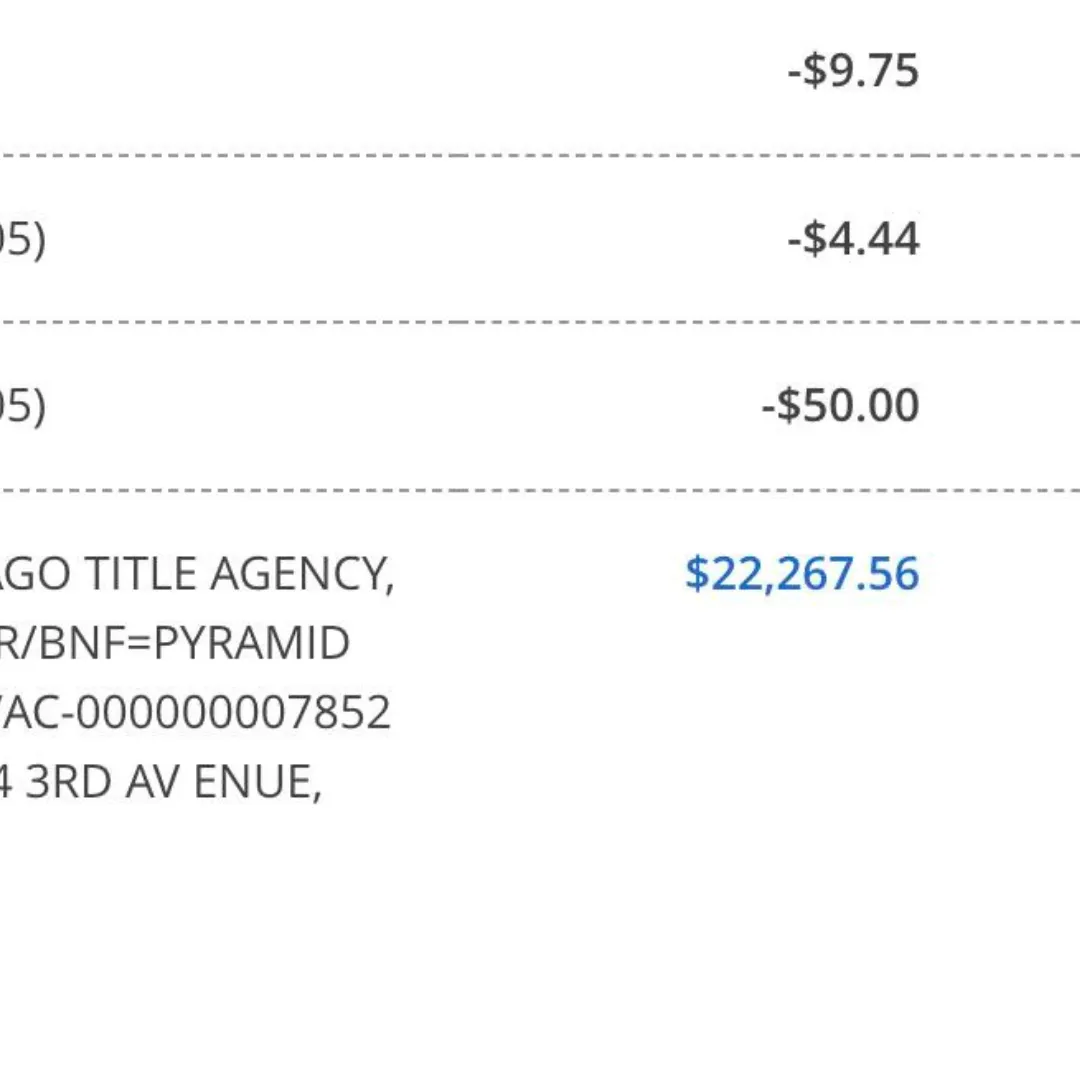
Task: Select the -$4.44 transaction amount
Action: point(853,239)
